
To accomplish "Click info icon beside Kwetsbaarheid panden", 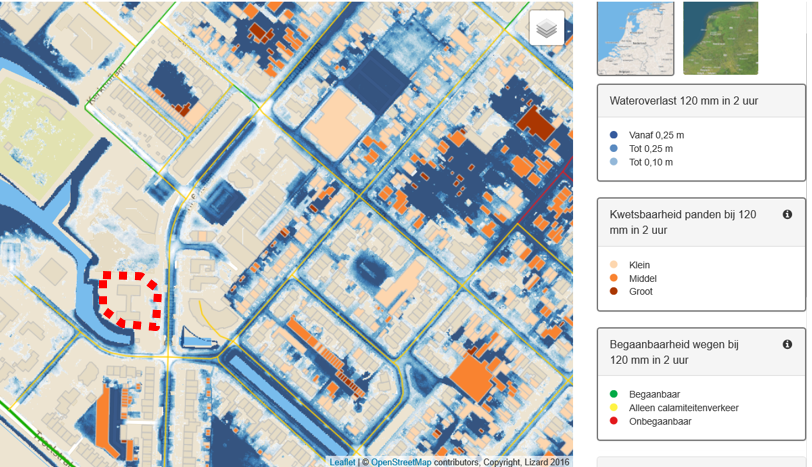I will point(787,215).
